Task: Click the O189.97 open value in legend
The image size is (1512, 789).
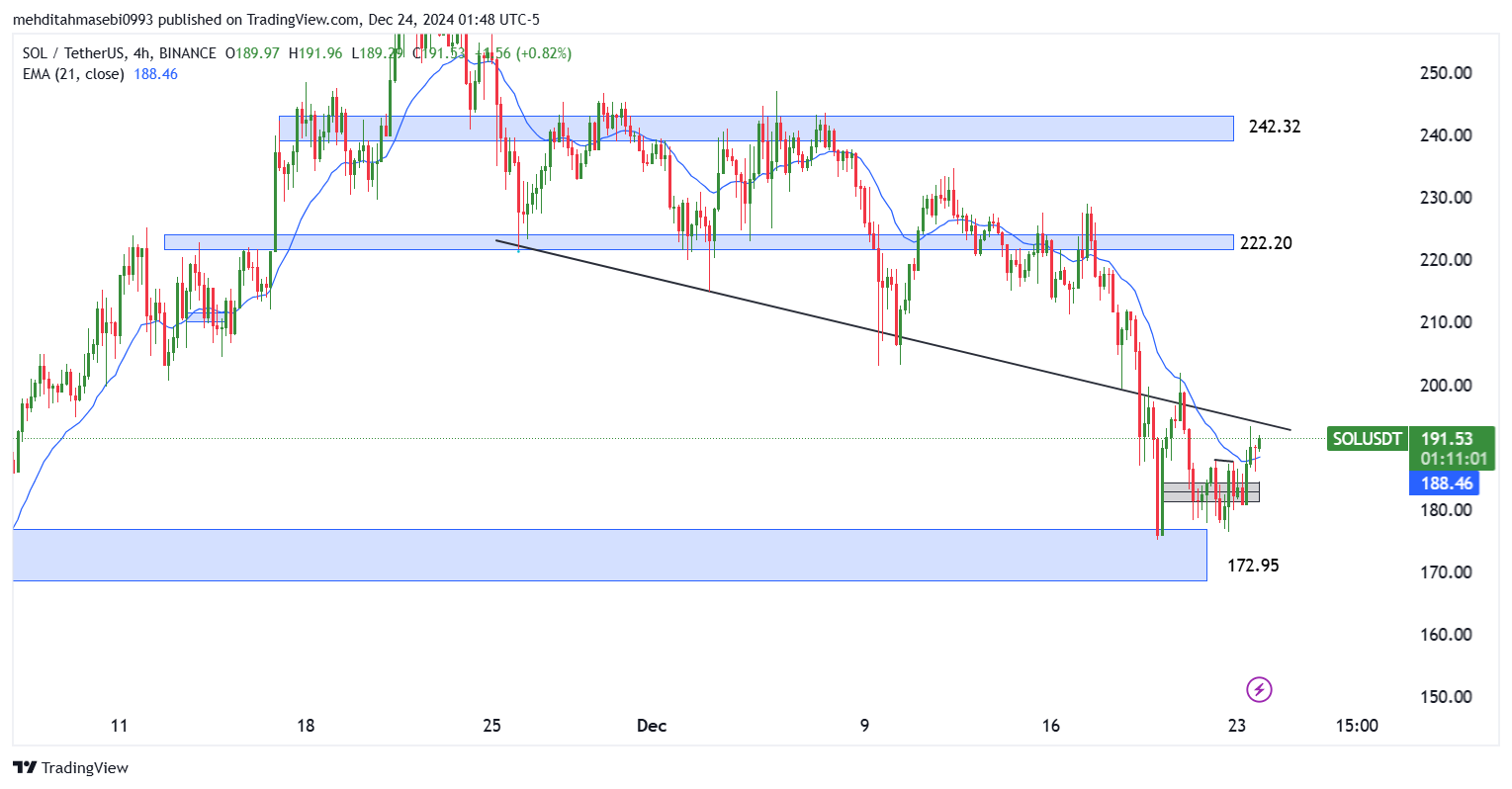Action: tap(252, 53)
